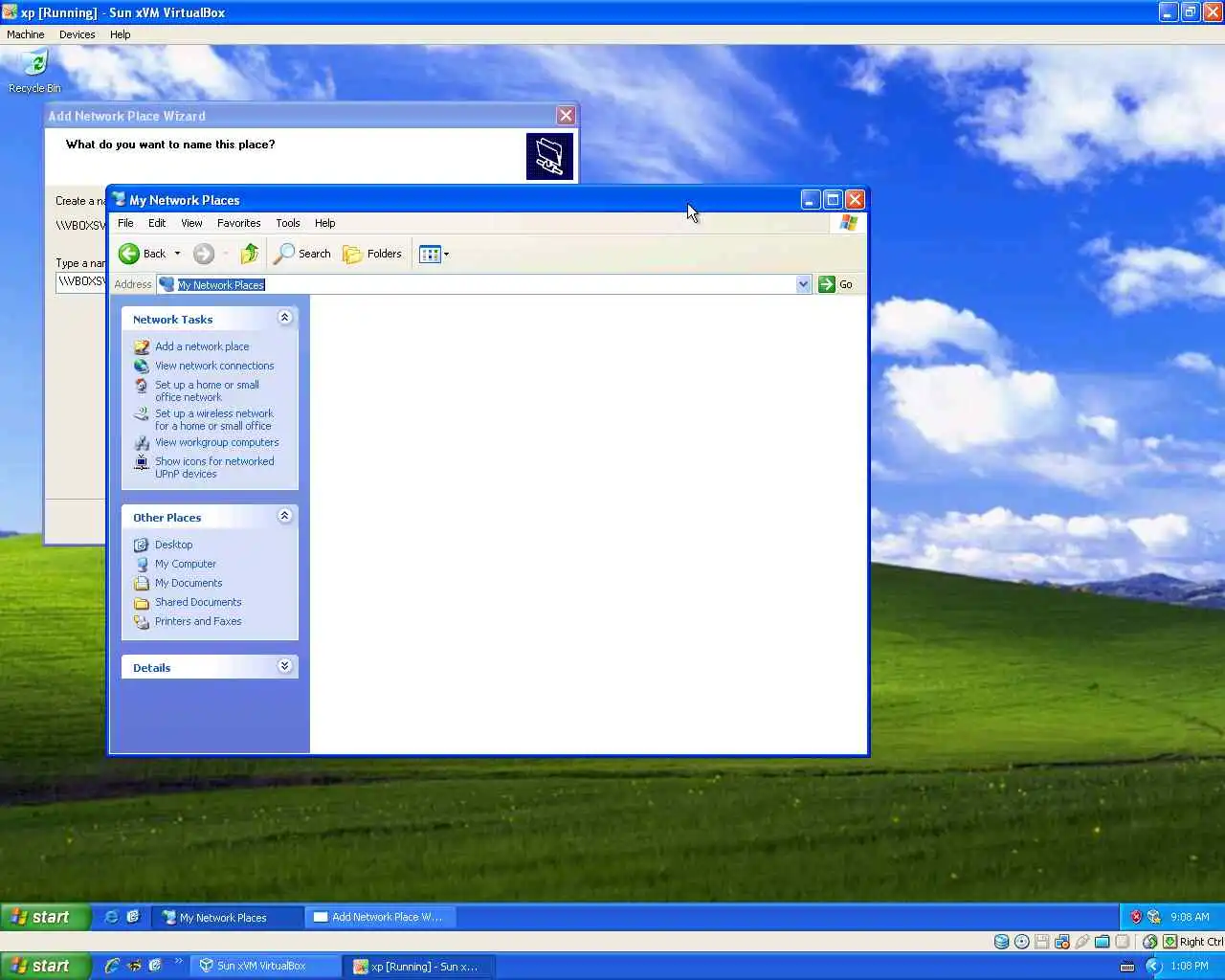Click the Sun xVM VirtualBox host taskbar button

pyautogui.click(x=266, y=967)
